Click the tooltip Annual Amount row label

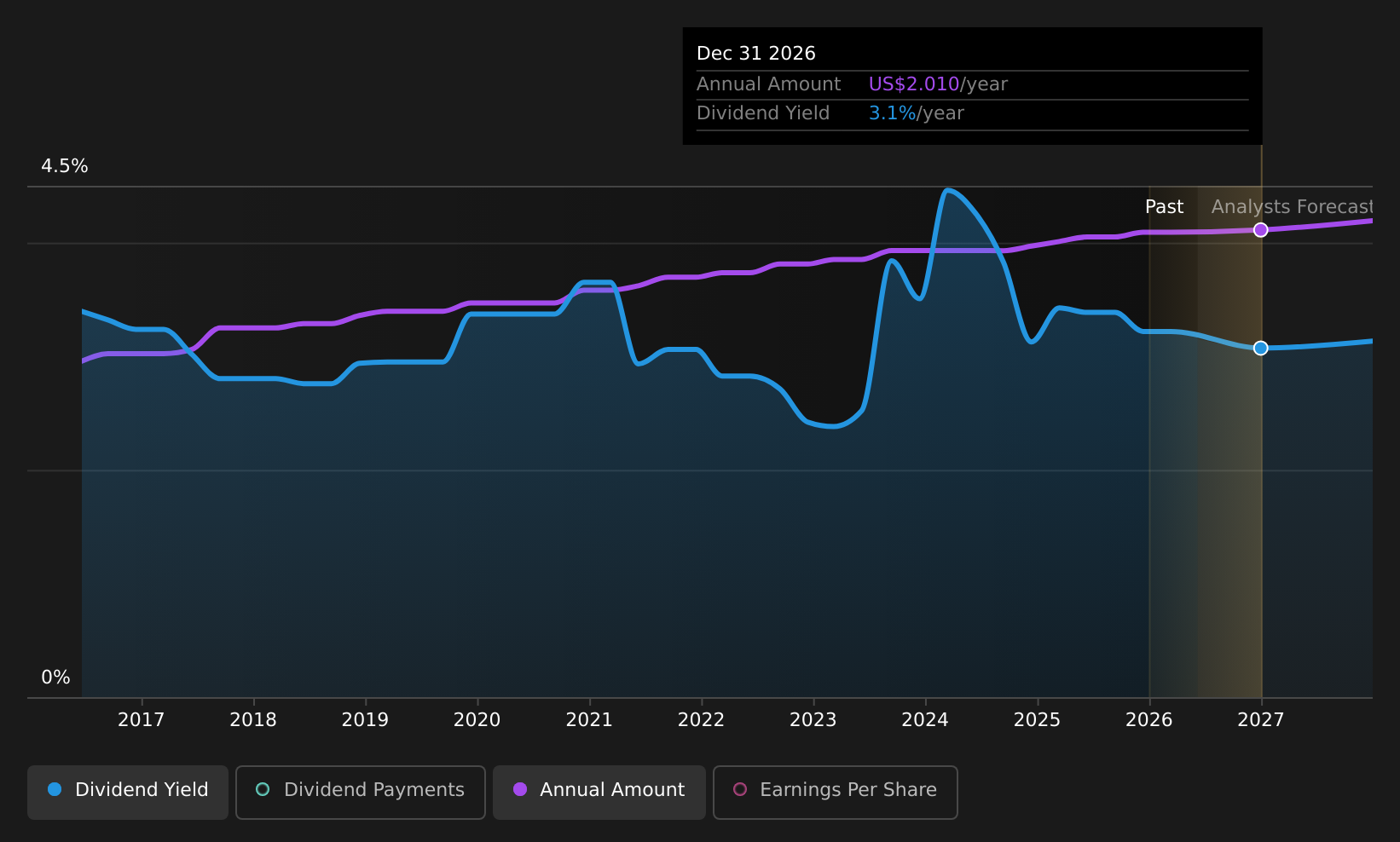pyautogui.click(x=768, y=84)
